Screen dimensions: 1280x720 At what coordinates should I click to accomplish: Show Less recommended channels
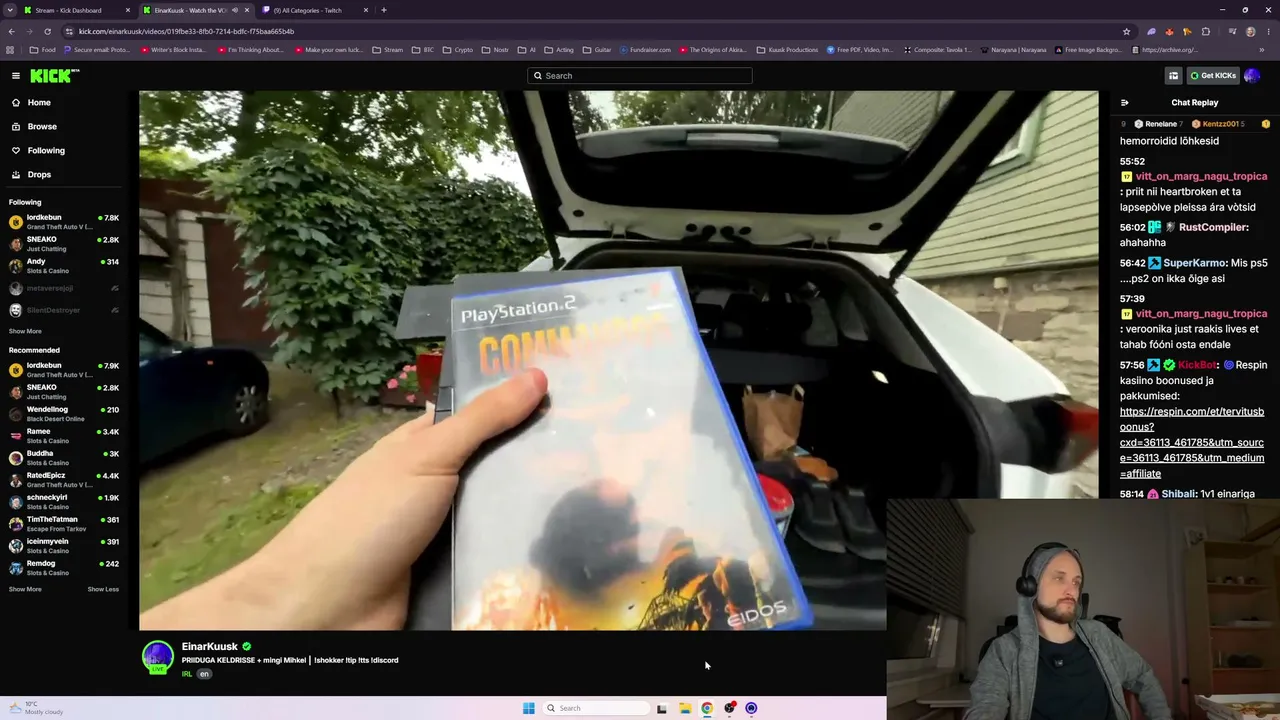103,590
